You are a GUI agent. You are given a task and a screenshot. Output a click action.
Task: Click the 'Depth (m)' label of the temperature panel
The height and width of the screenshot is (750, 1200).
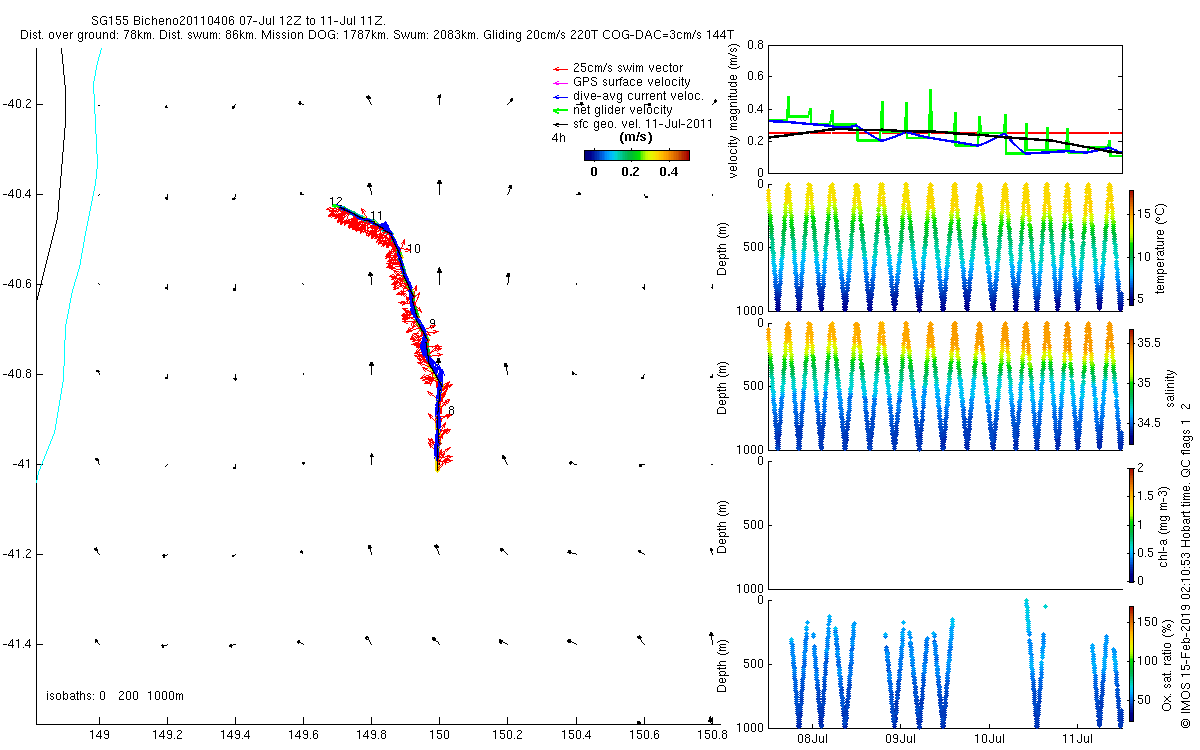[x=723, y=248]
